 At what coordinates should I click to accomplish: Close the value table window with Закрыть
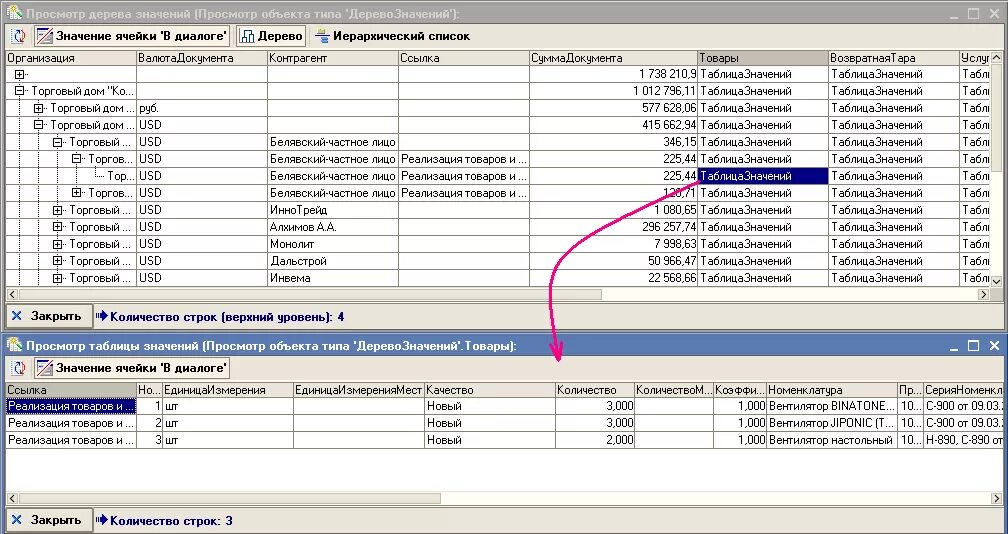coord(49,520)
